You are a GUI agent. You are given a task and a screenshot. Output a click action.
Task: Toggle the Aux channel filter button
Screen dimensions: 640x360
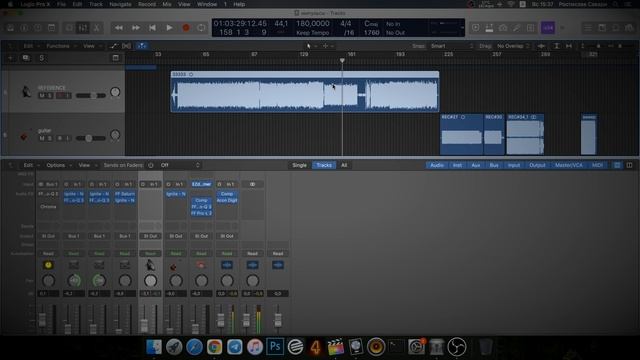pos(476,165)
